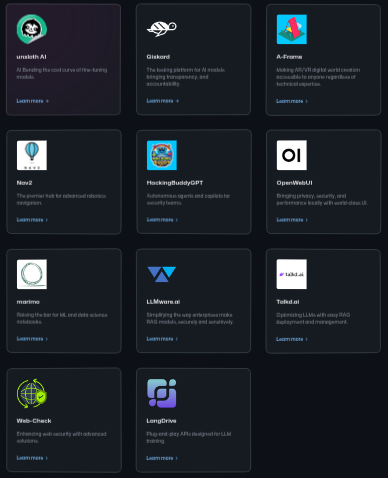388x478 pixels.
Task: Click the Giskard turtle logo
Action: coord(162,29)
